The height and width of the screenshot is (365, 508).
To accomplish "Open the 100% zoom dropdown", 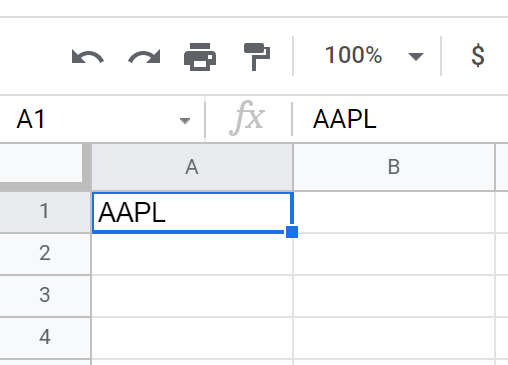I will tap(373, 56).
